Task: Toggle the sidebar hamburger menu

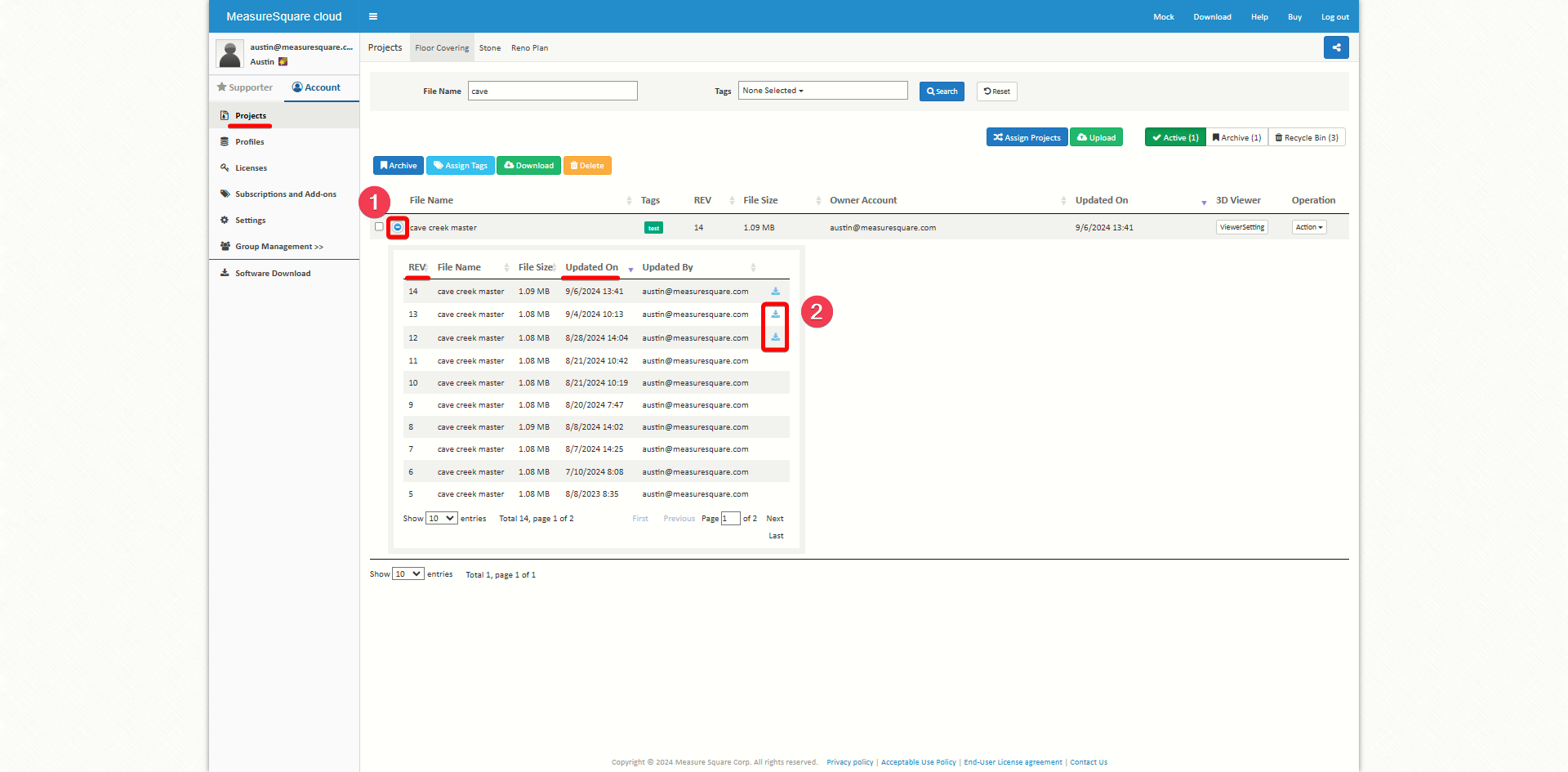Action: [x=372, y=16]
